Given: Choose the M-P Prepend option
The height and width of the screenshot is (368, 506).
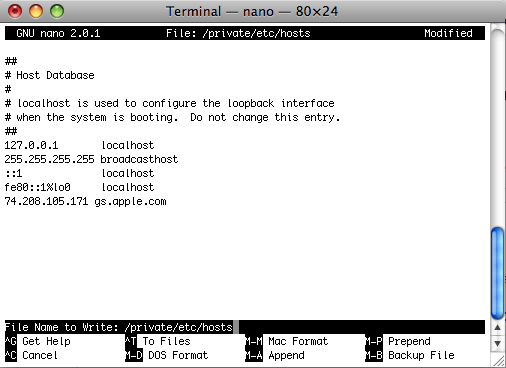Looking at the screenshot, I should [x=398, y=341].
